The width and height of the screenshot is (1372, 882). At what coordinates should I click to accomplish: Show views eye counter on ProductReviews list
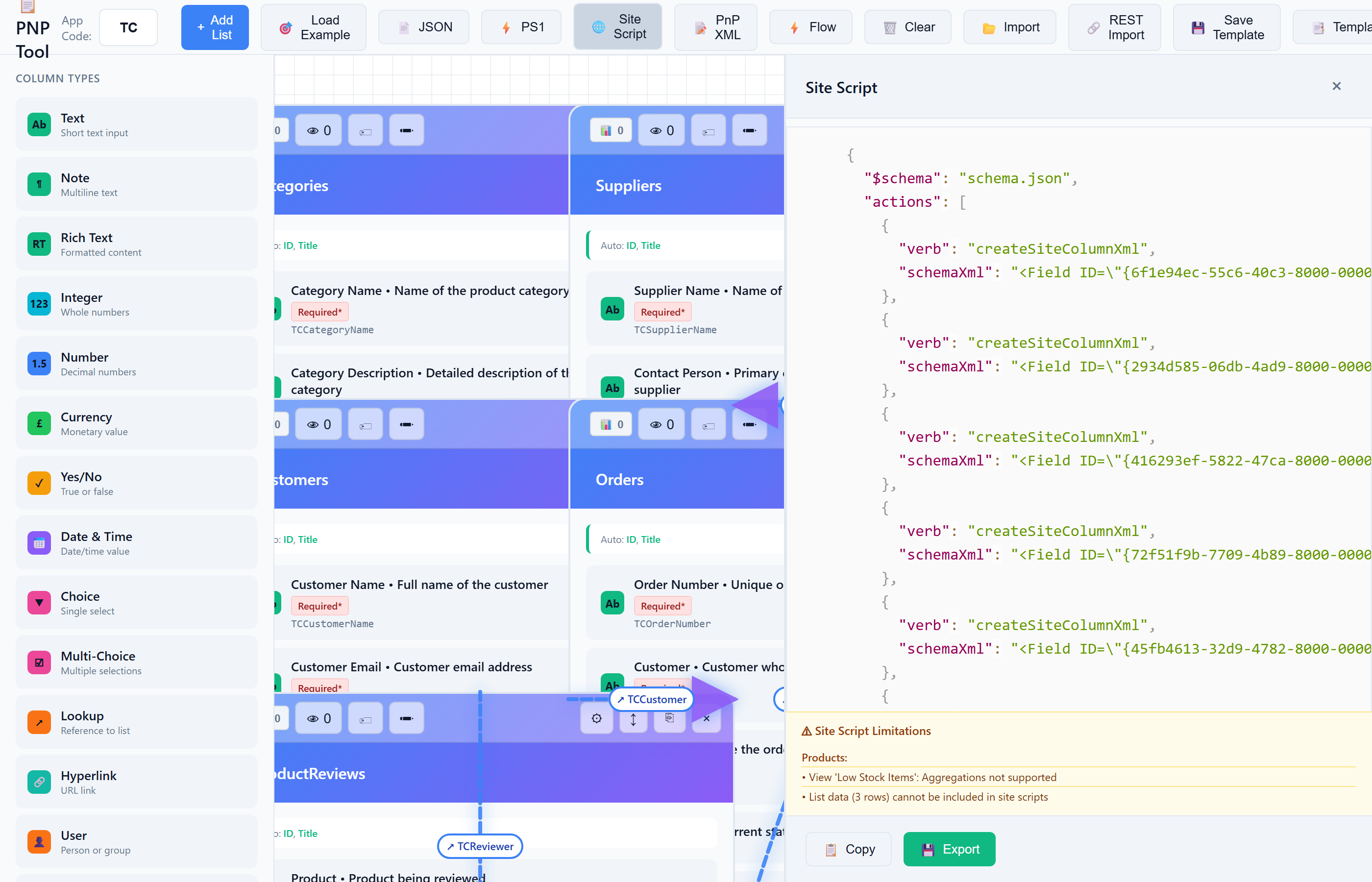(x=318, y=718)
